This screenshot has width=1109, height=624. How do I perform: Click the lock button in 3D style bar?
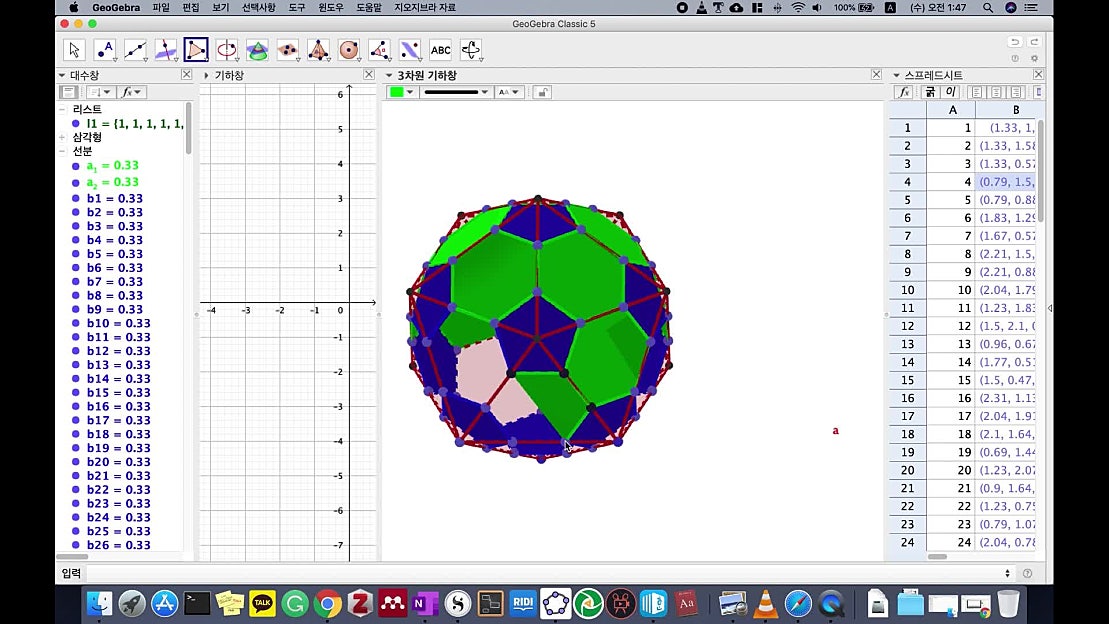541,90
